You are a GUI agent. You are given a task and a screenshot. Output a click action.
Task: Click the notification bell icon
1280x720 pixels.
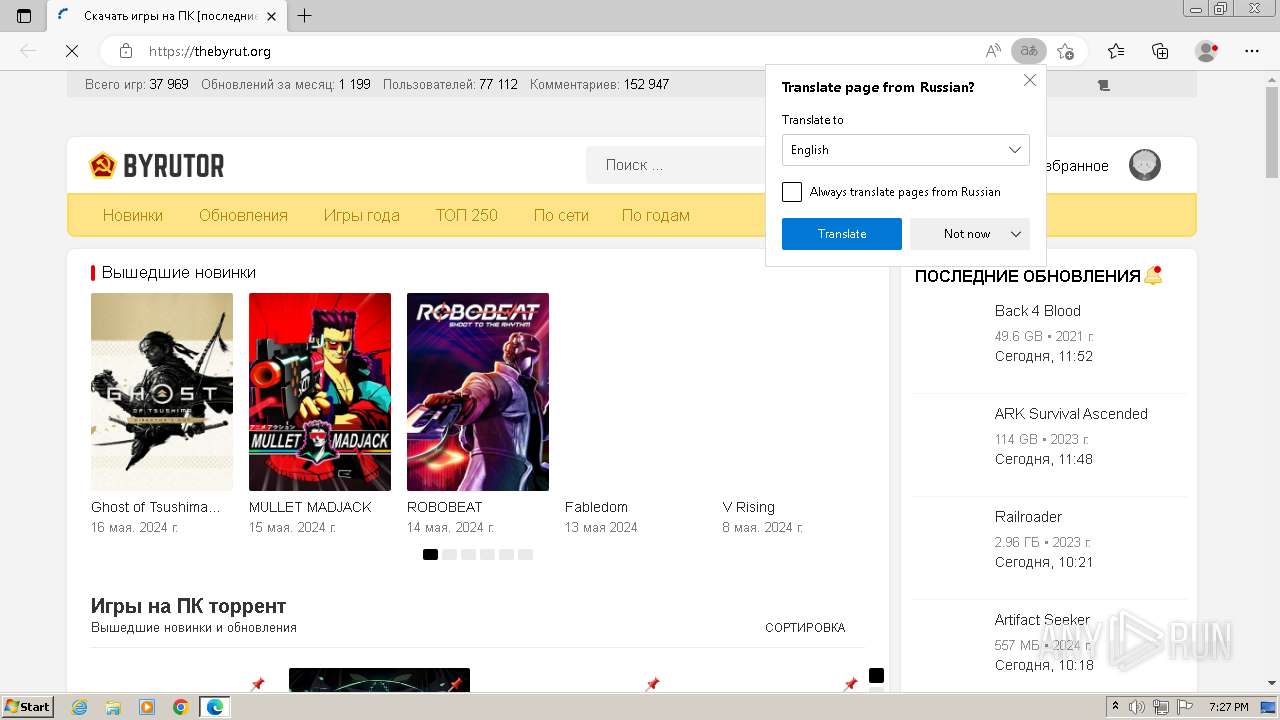click(x=1153, y=275)
